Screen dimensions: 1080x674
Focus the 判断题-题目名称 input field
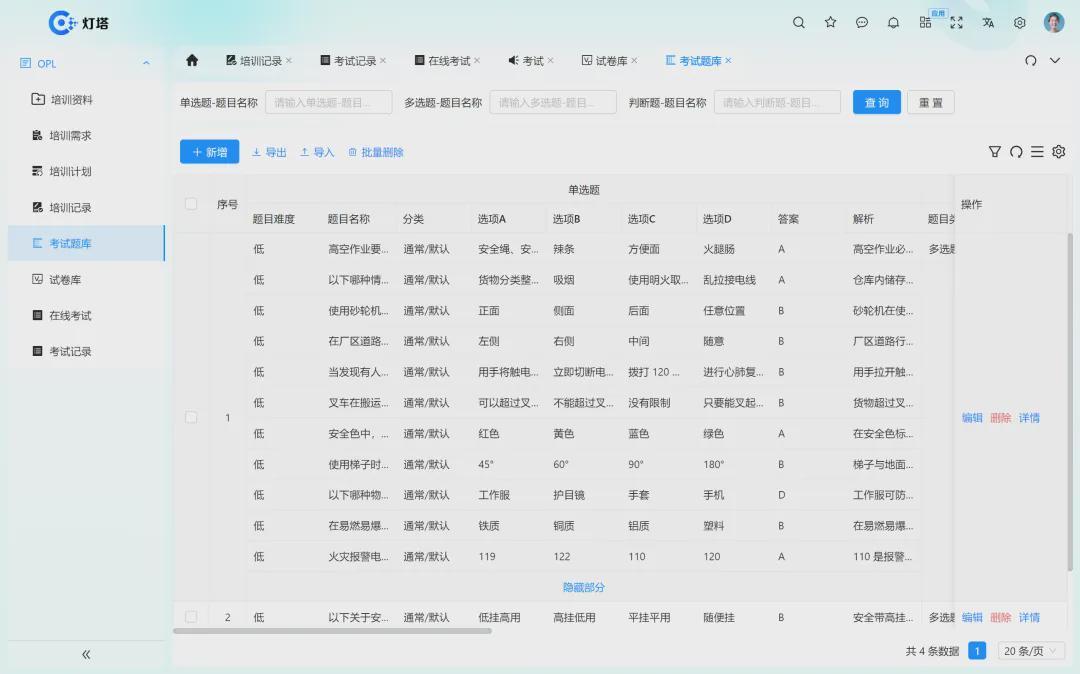tap(778, 103)
